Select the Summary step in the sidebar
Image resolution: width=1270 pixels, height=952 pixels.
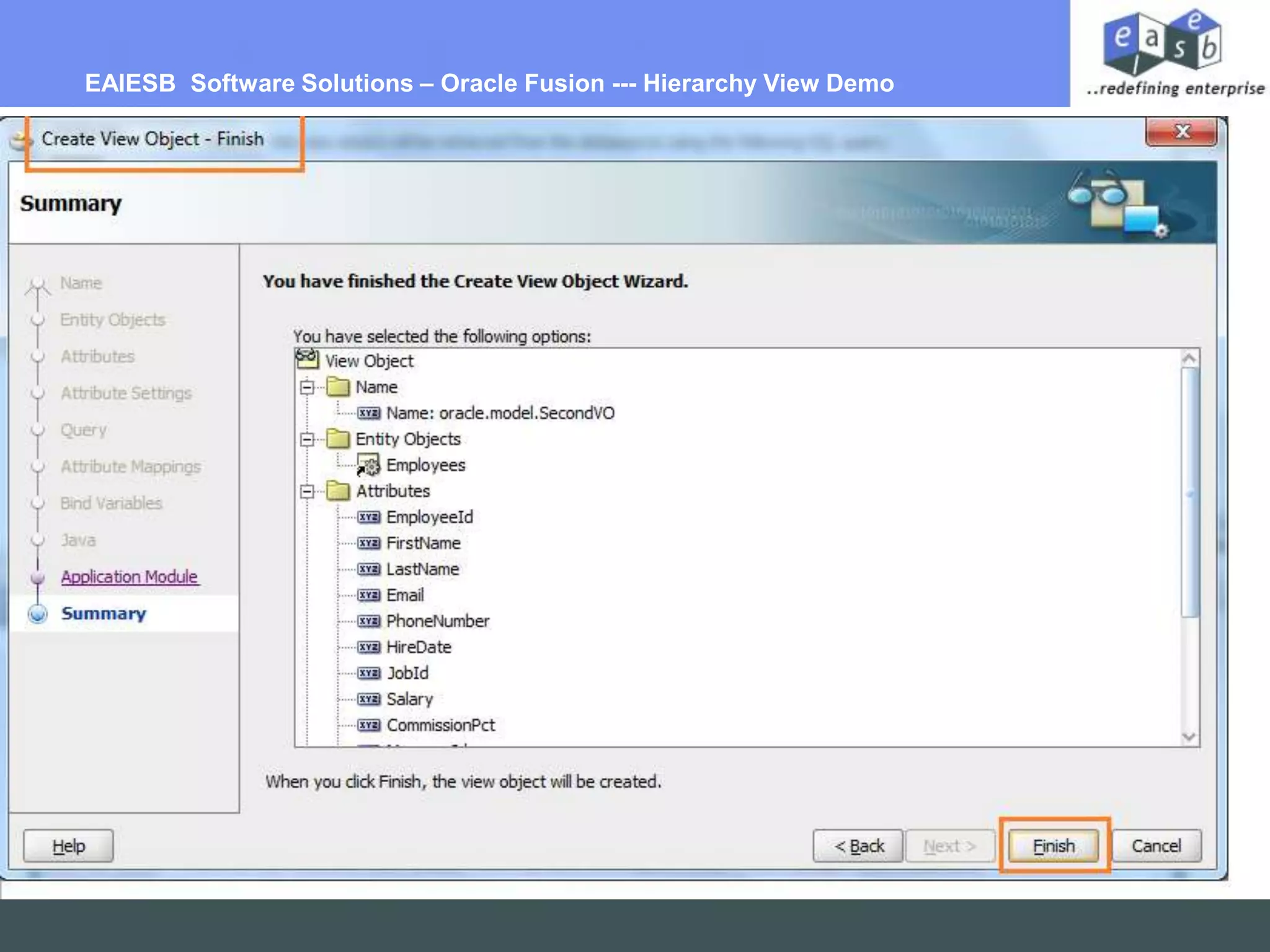[104, 614]
